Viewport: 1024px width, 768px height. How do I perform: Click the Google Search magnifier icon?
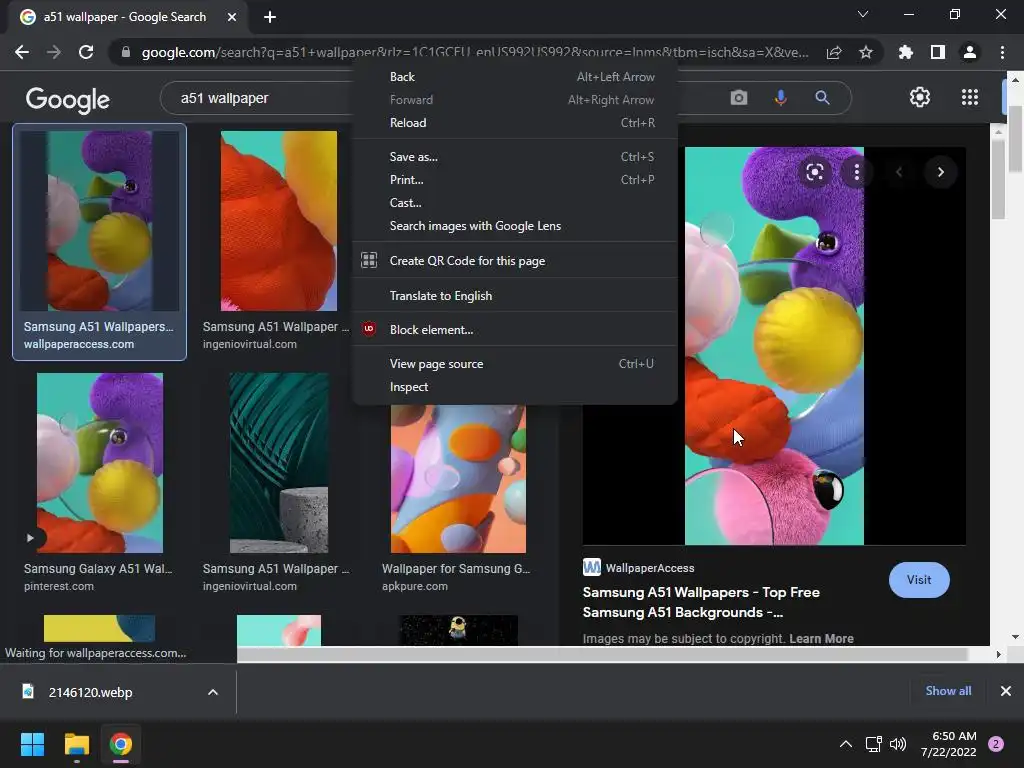(822, 98)
